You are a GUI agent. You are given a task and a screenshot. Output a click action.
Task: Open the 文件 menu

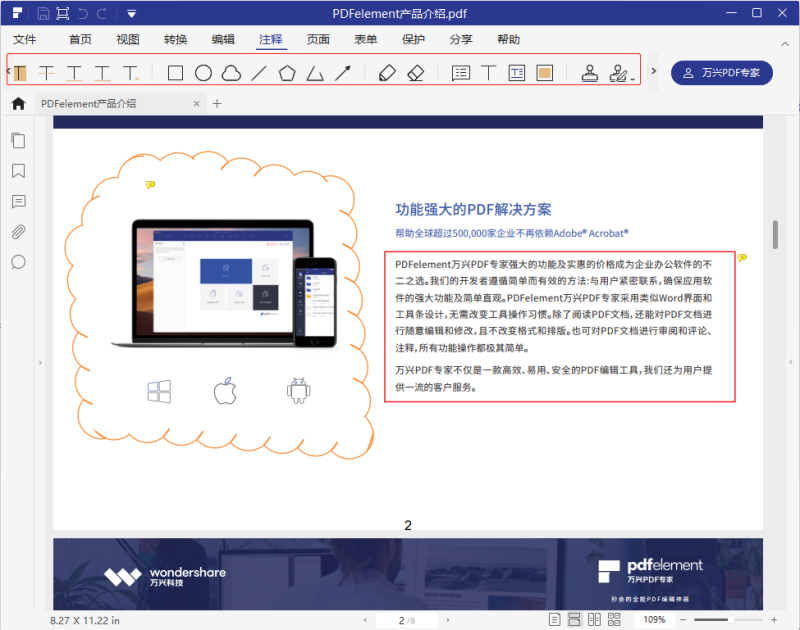[x=25, y=39]
